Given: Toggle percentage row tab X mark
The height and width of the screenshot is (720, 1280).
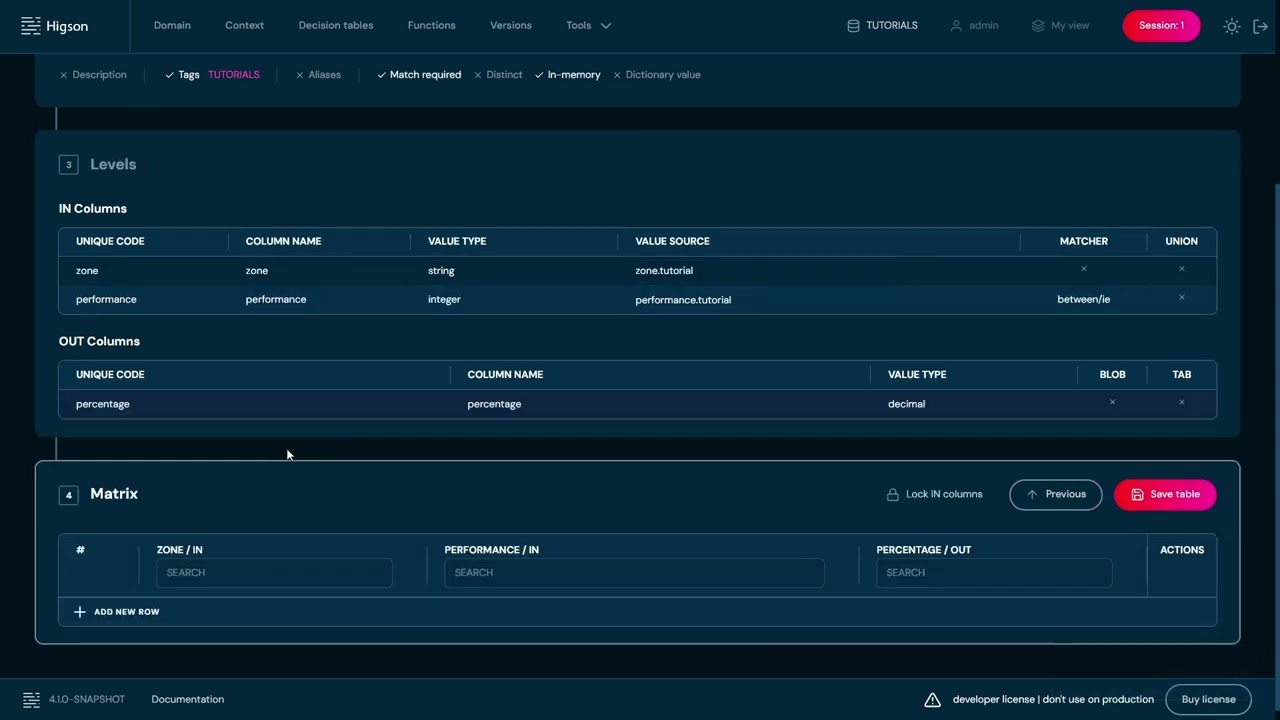Looking at the screenshot, I should (x=1182, y=402).
